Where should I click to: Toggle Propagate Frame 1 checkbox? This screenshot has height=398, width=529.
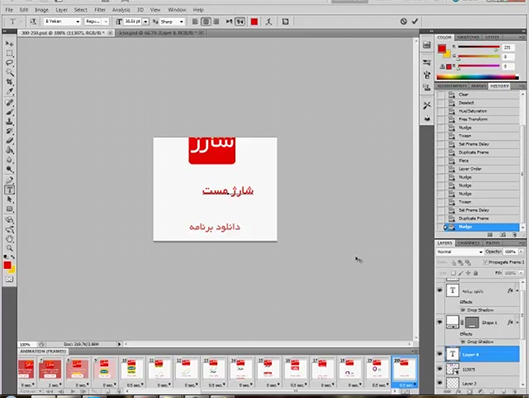(485, 262)
